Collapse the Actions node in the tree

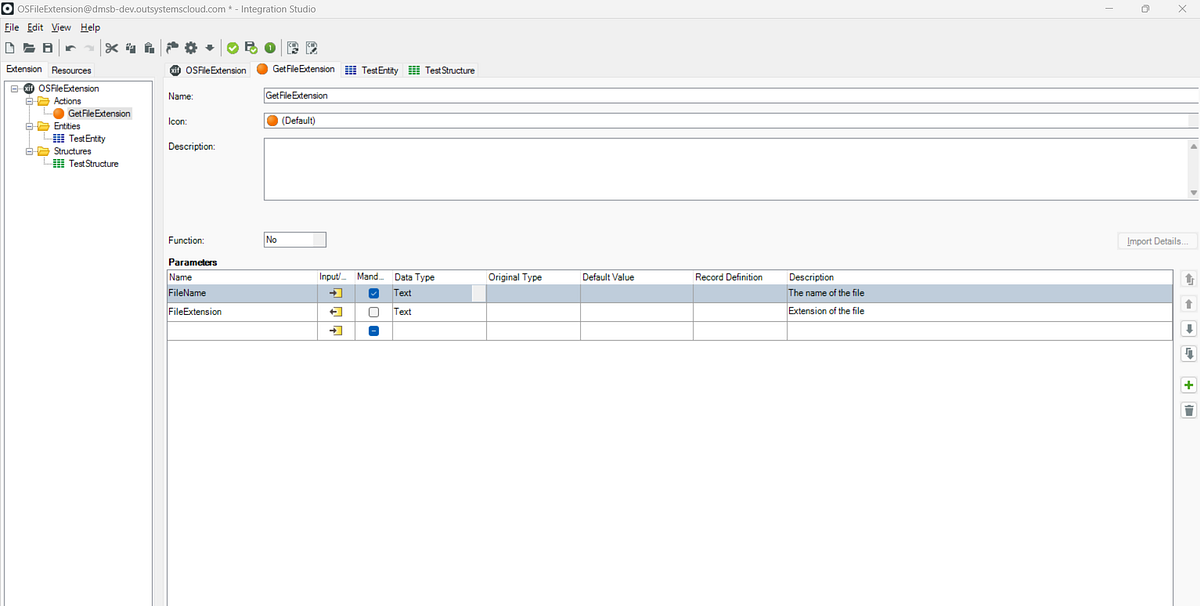tap(27, 100)
